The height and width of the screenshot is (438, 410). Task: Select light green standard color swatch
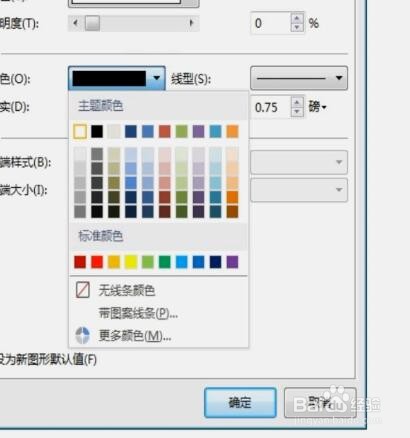tap(148, 262)
